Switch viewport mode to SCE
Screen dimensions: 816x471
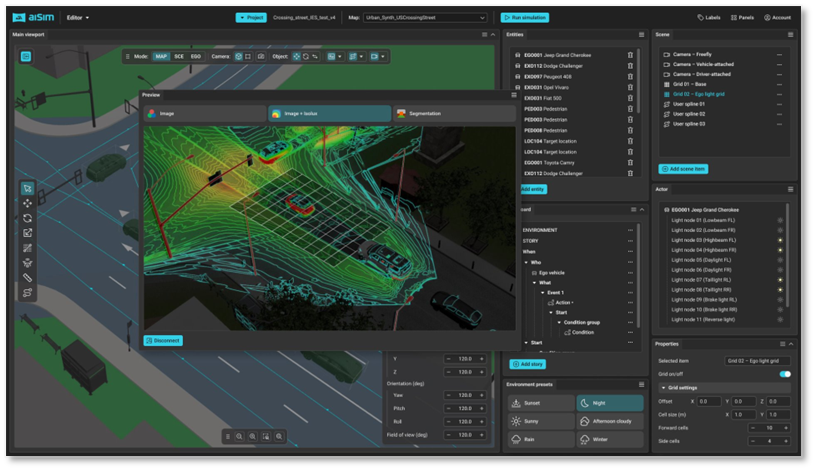point(179,57)
